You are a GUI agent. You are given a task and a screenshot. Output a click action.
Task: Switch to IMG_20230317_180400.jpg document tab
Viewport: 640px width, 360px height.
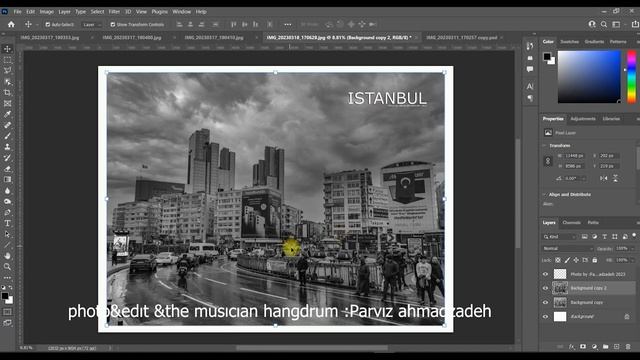(132, 38)
